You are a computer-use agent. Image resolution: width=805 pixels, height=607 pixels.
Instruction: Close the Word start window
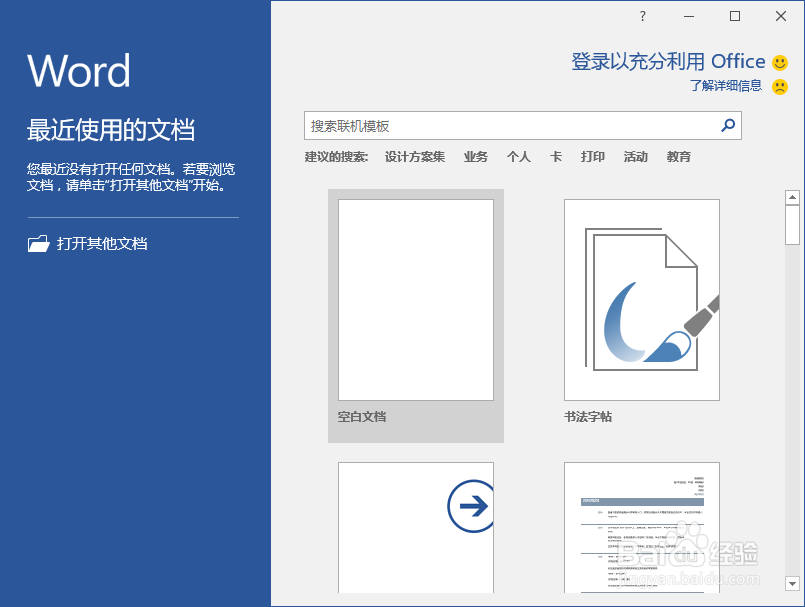point(781,16)
